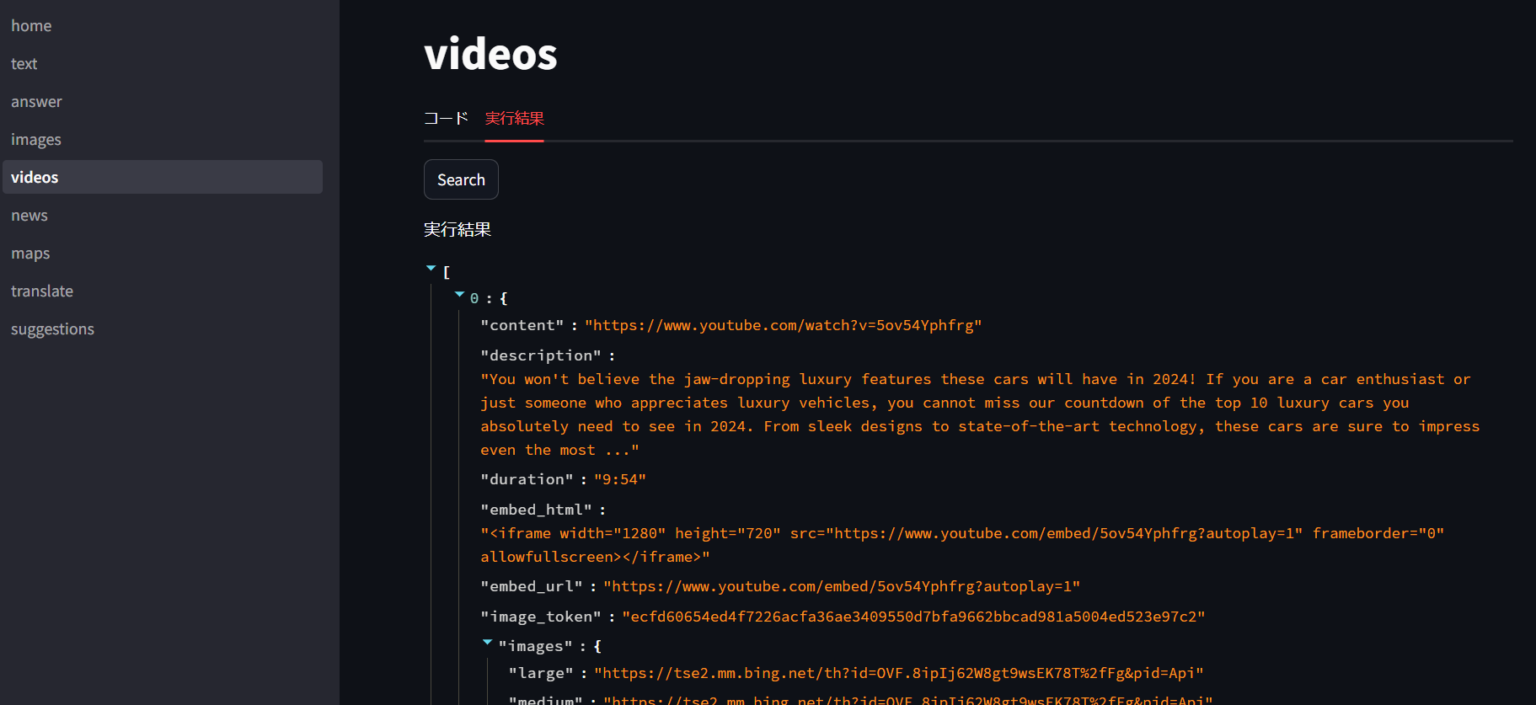Screen dimensions: 1536x705
Task: Open the news section
Action: (29, 215)
